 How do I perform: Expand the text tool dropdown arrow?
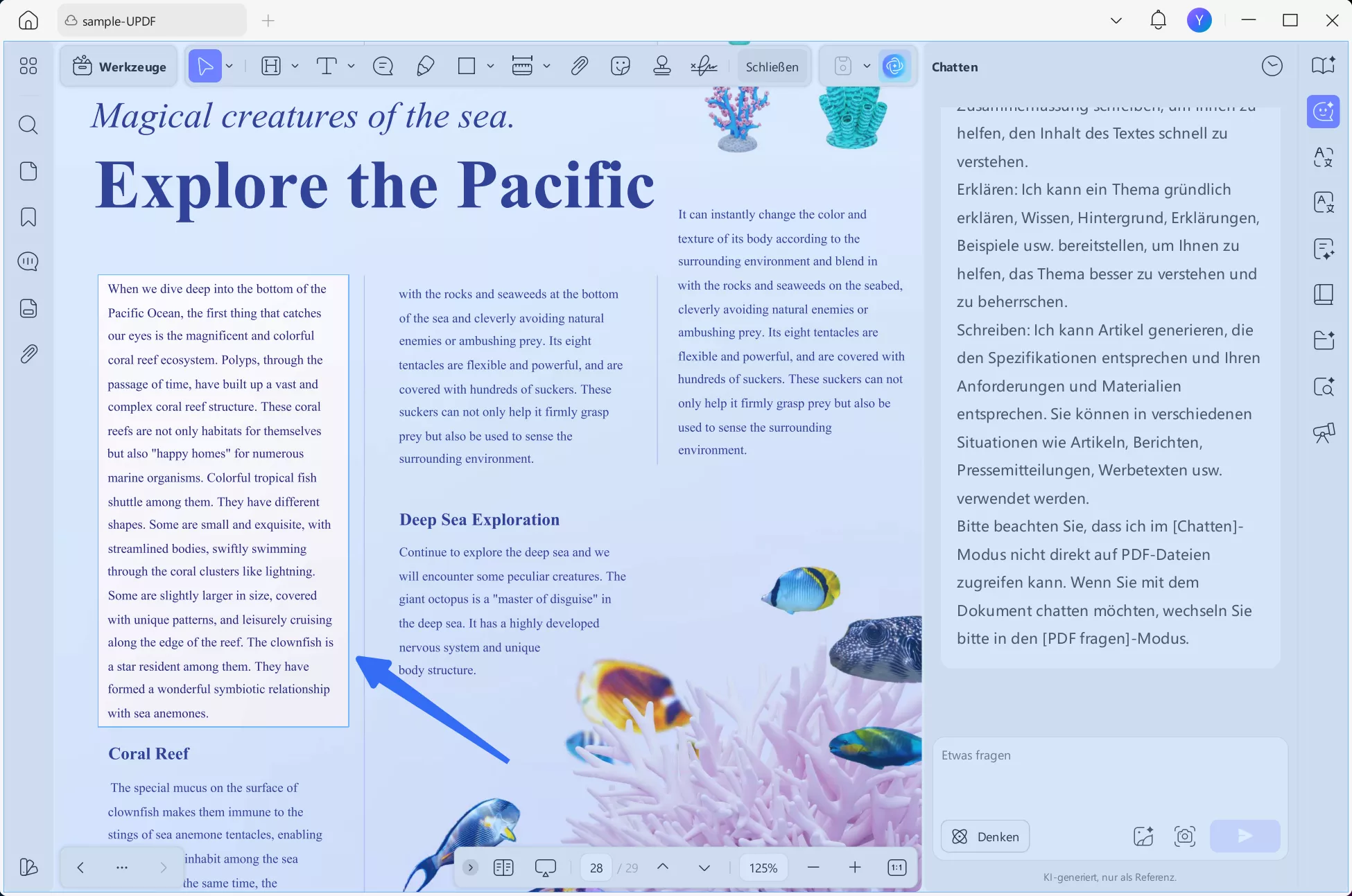352,67
